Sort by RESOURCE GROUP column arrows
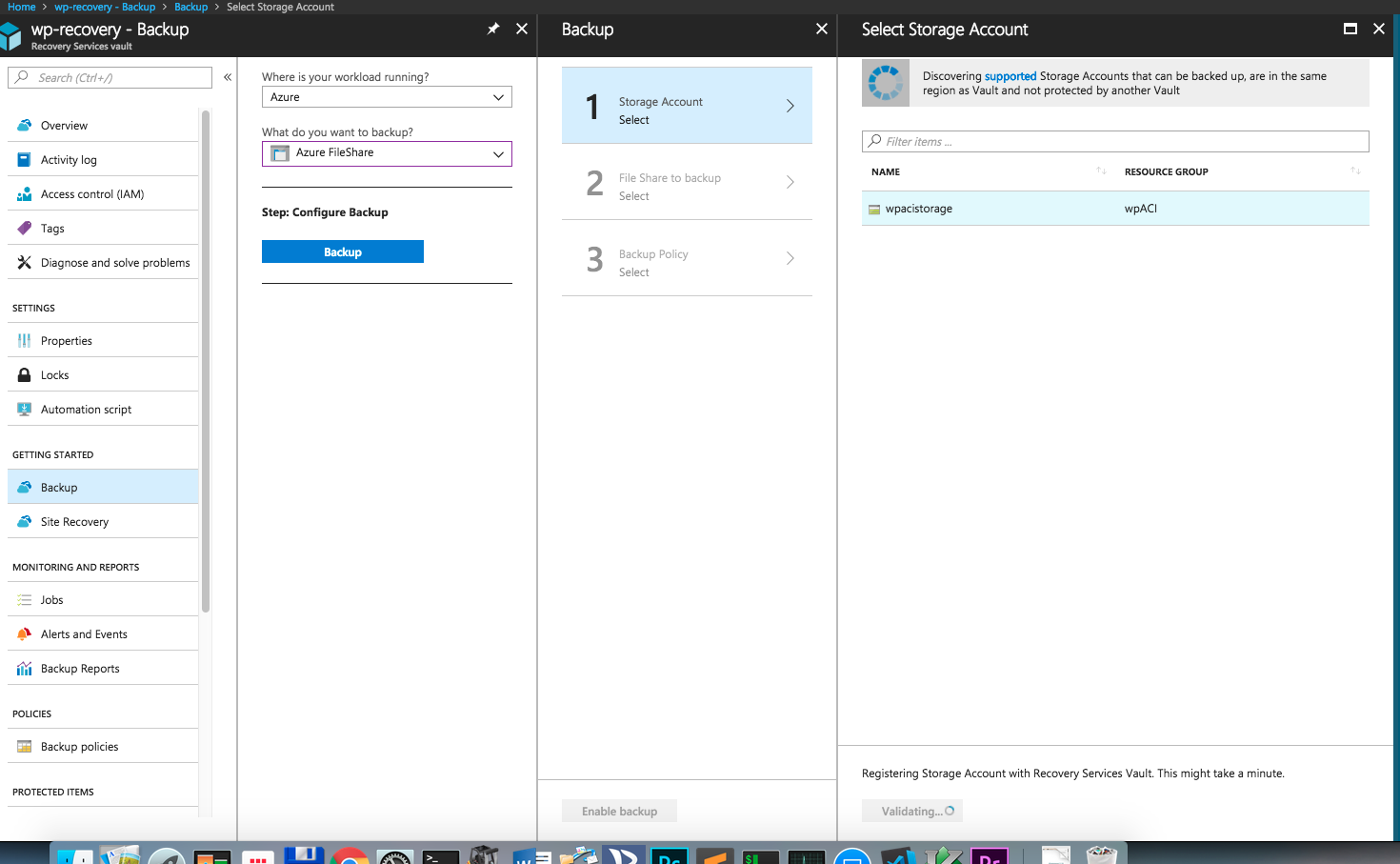 [x=1355, y=171]
